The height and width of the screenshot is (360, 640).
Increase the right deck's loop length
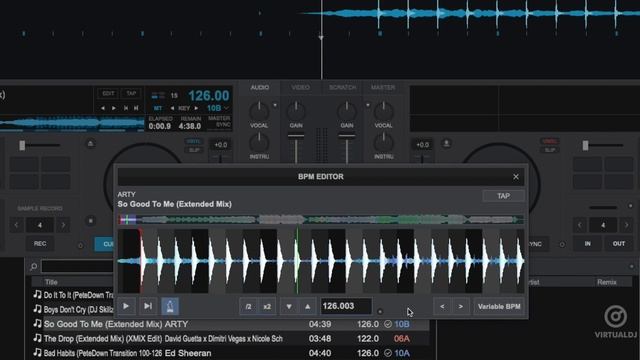pos(627,225)
